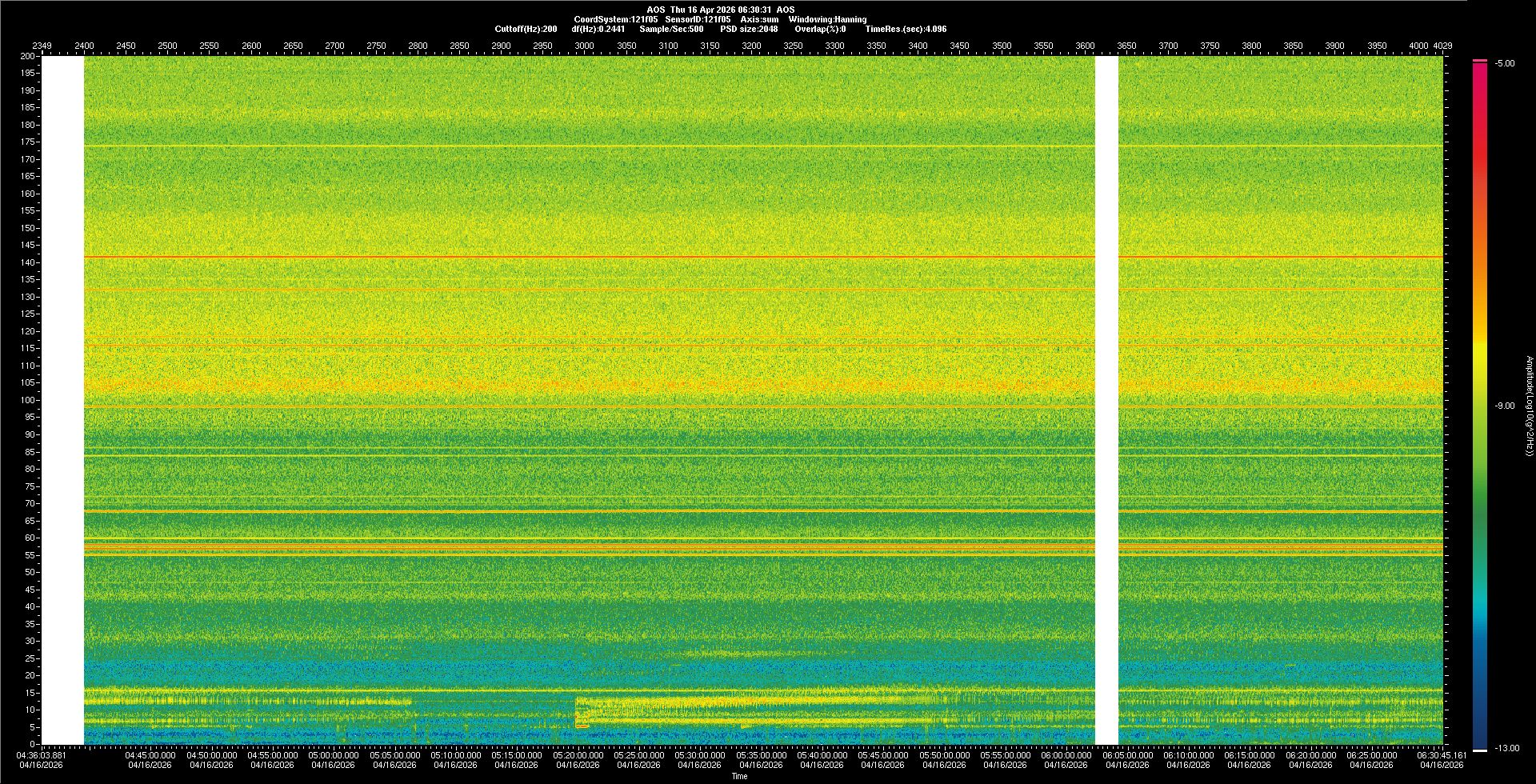Click the Overlap(%):0 header text
The image size is (1536, 784).
pyautogui.click(x=820, y=29)
